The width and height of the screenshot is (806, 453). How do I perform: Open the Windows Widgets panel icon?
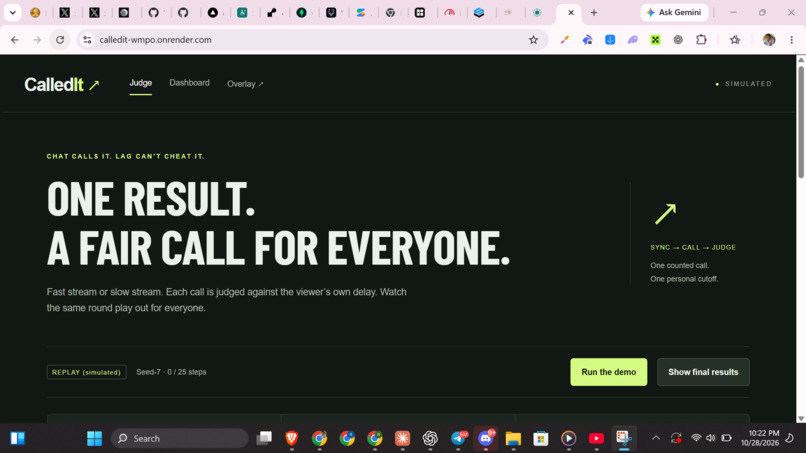tap(17, 438)
